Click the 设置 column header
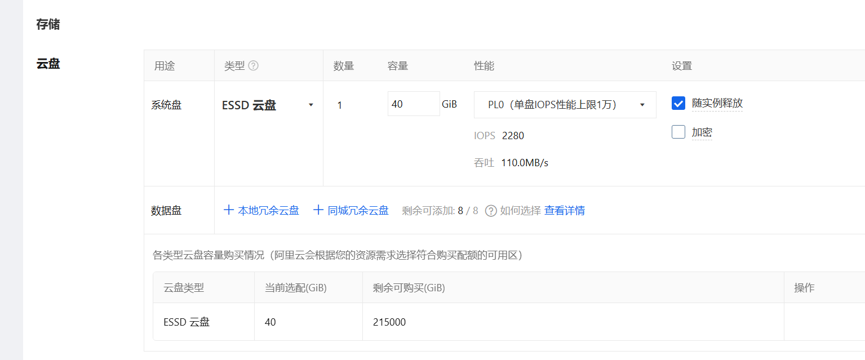This screenshot has height=360, width=865. point(681,66)
